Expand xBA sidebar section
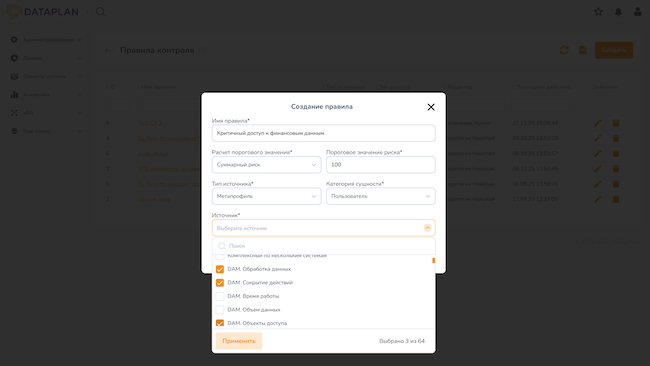 point(46,113)
